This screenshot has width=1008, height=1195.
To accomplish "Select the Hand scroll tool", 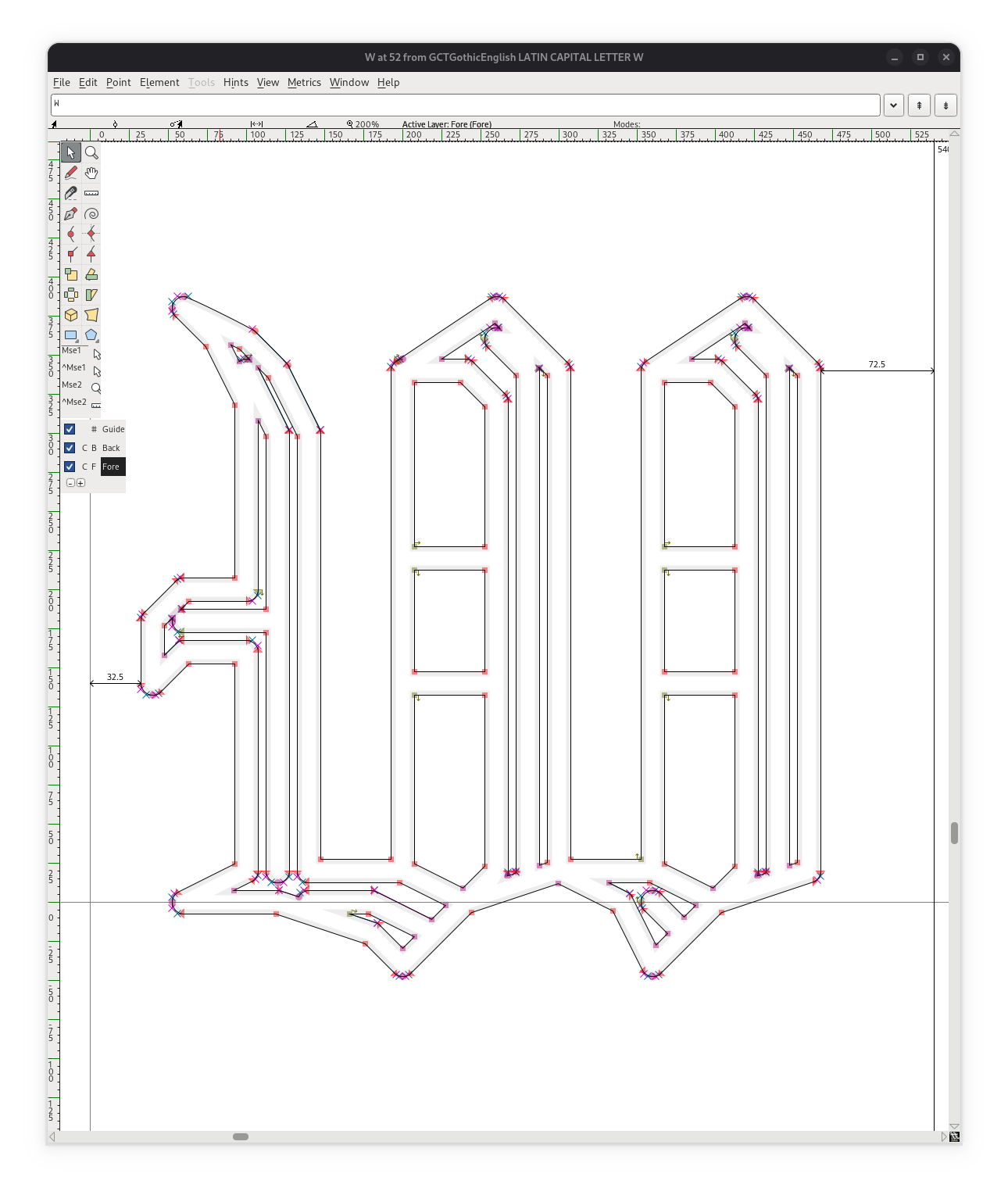I will (x=91, y=173).
